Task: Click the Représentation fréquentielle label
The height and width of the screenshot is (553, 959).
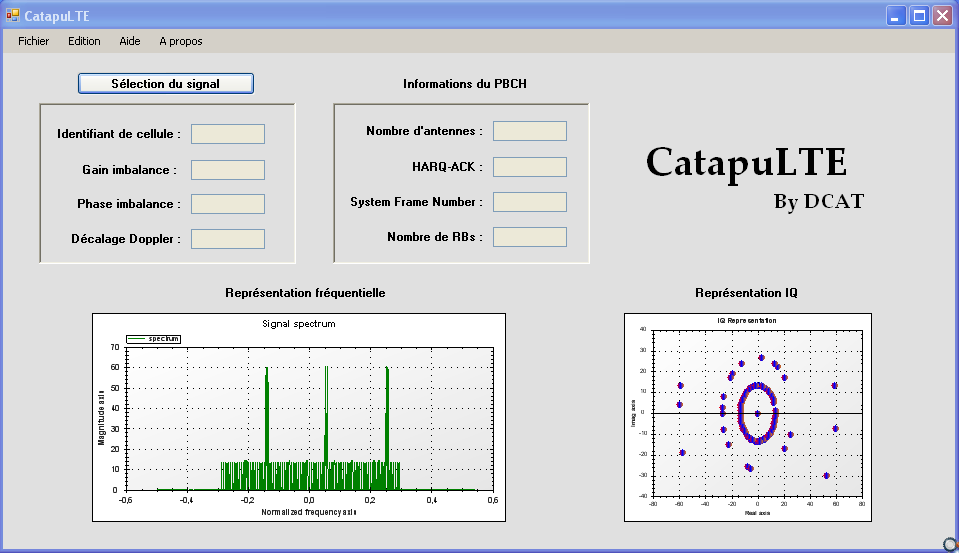Action: point(305,293)
